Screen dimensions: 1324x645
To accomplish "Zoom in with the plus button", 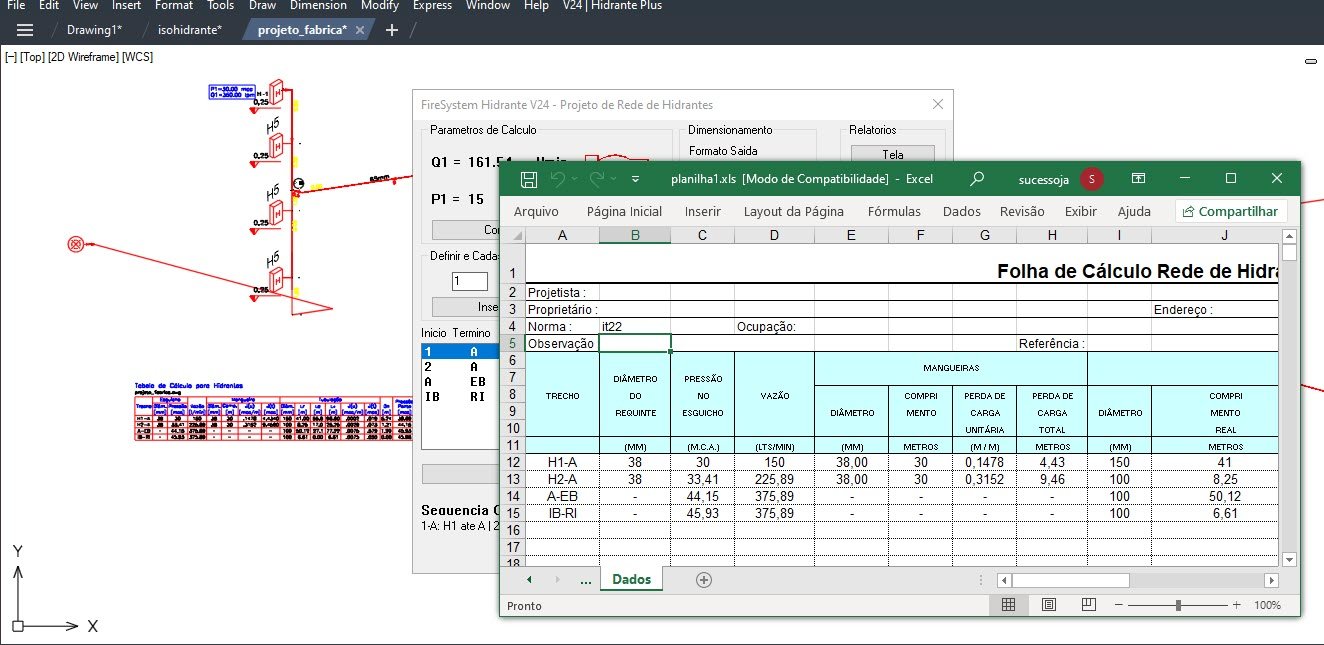I will pos(1237,605).
